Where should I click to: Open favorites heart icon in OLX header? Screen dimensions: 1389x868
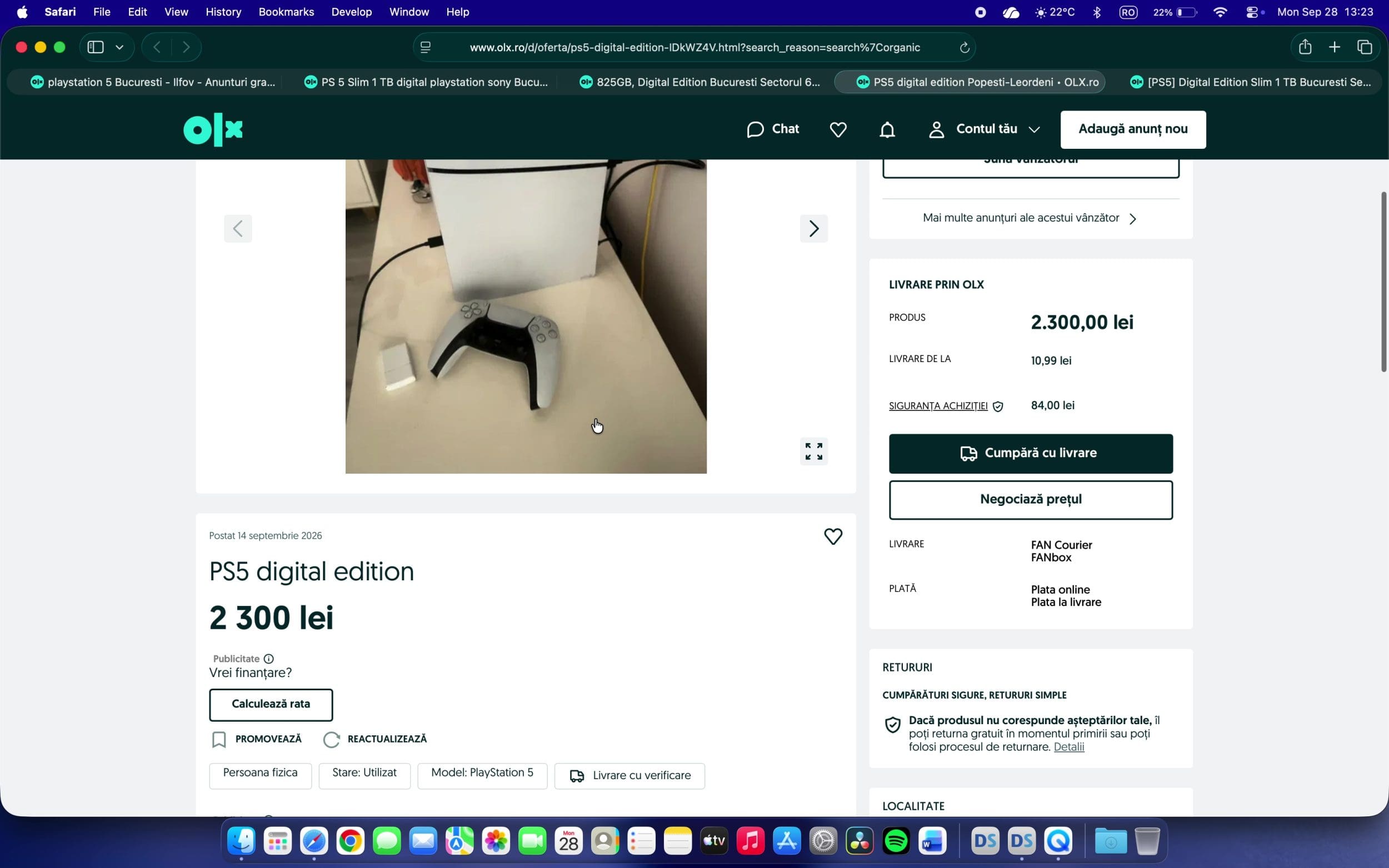coord(838,130)
